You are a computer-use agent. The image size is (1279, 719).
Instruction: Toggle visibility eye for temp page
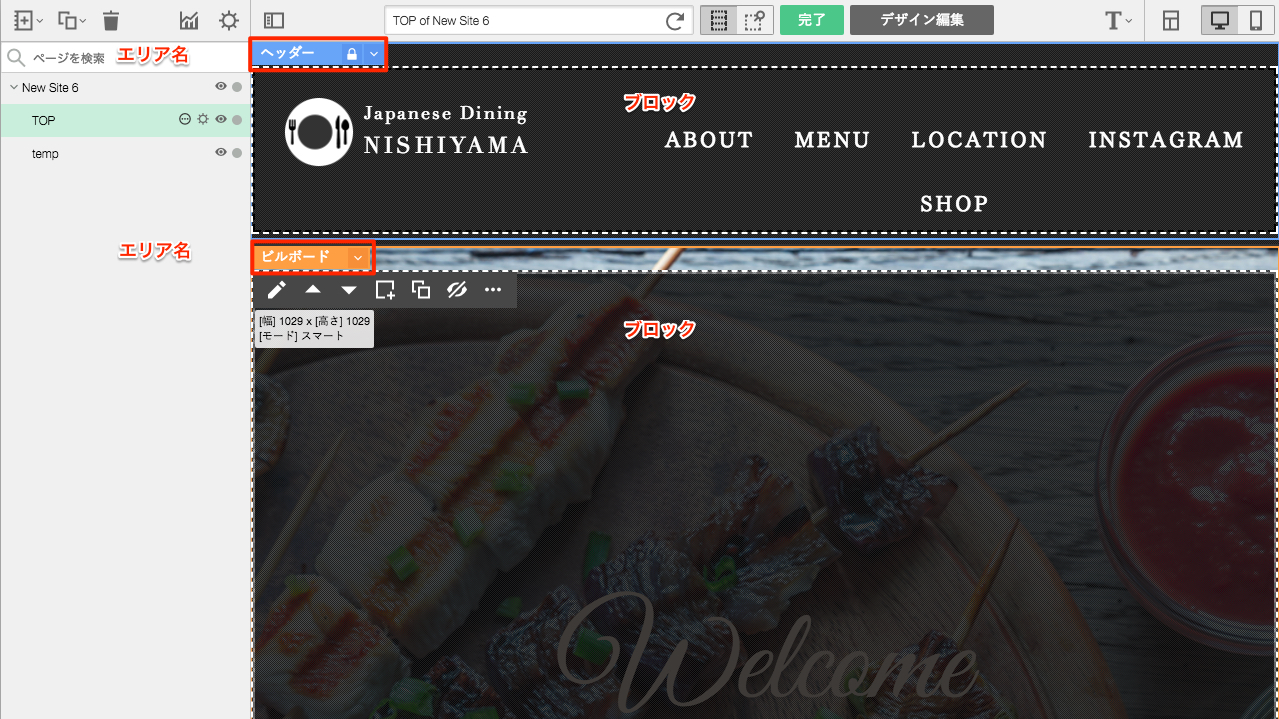coord(221,153)
